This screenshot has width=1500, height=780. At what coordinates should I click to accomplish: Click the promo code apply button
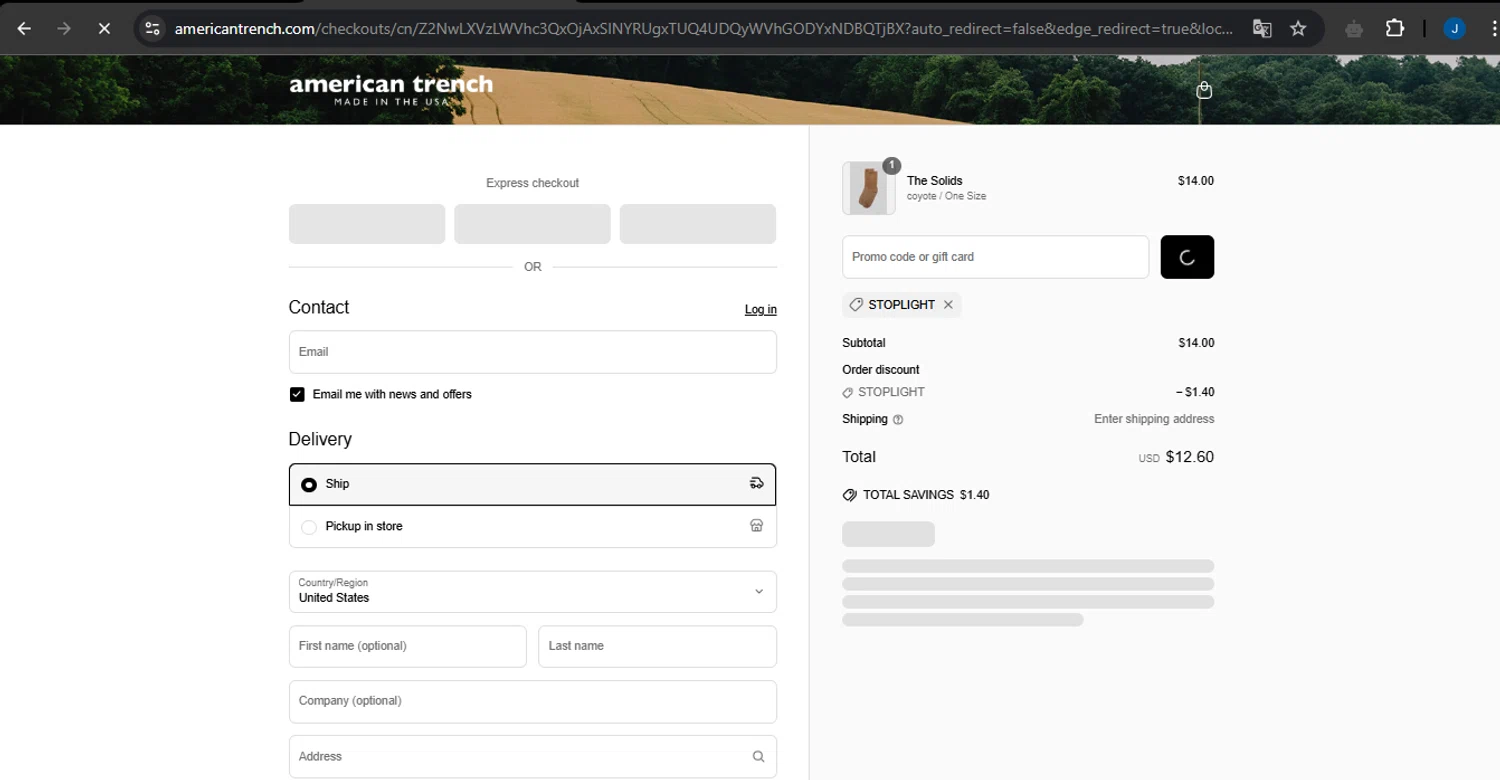click(1187, 257)
